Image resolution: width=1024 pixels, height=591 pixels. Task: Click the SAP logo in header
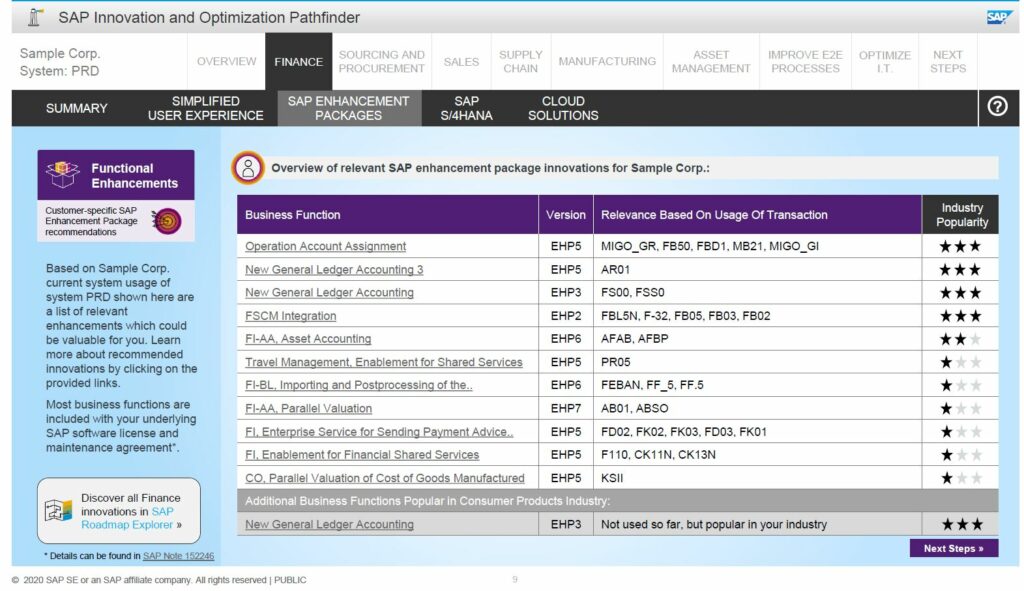coord(997,17)
